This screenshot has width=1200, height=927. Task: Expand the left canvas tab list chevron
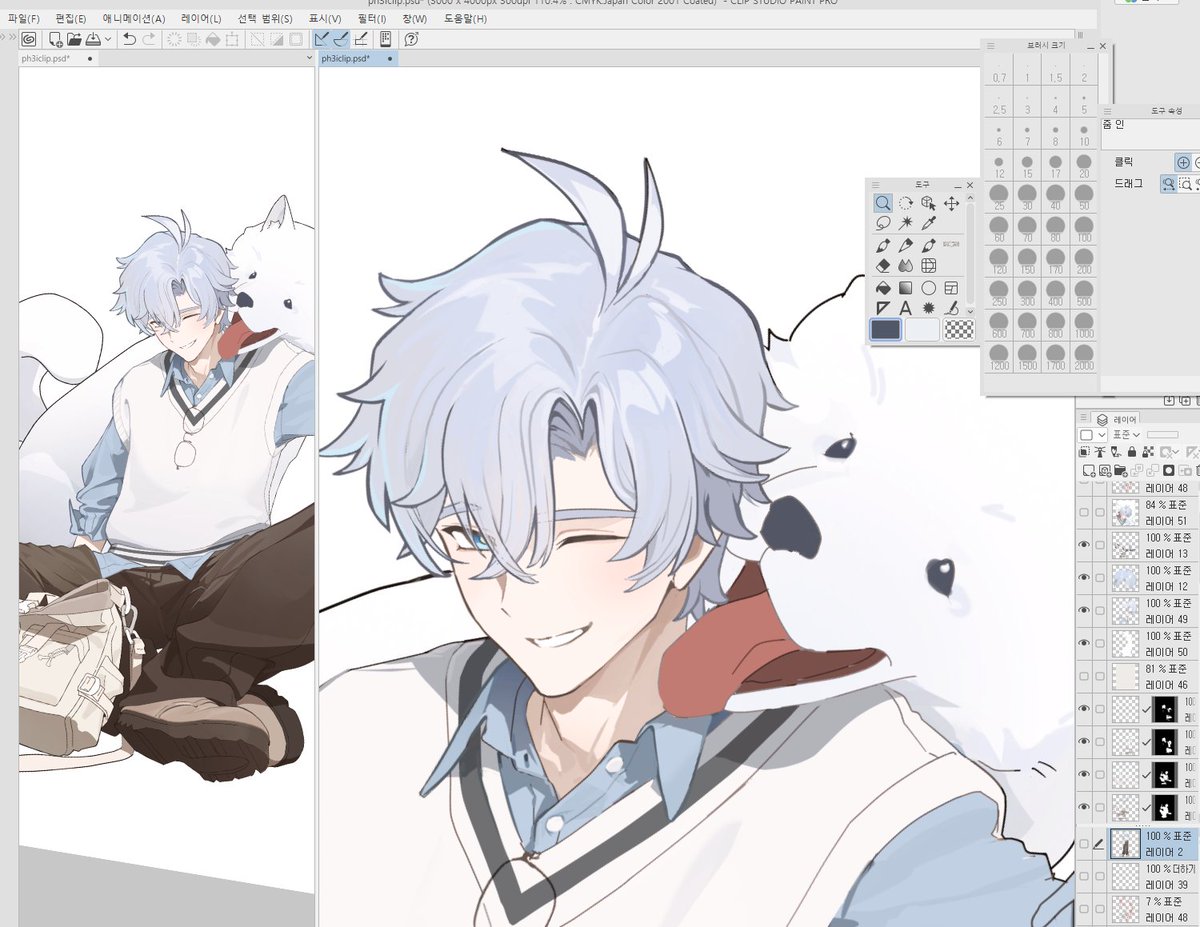309,59
